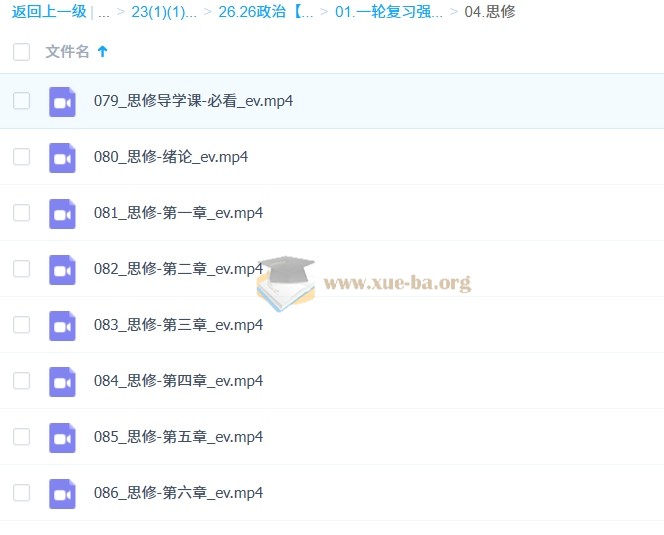Toggle the select-all checkbox in header
Viewport: 664px width, 535px height.
click(21, 52)
